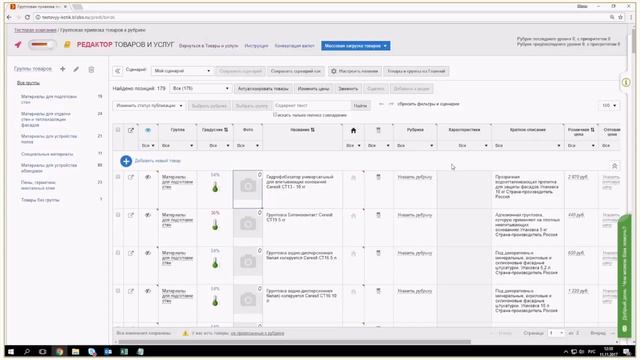This screenshot has width=640, height=360.
Task: Toggle visibility eye for the Гидрофобизатор product
Action: click(x=148, y=177)
